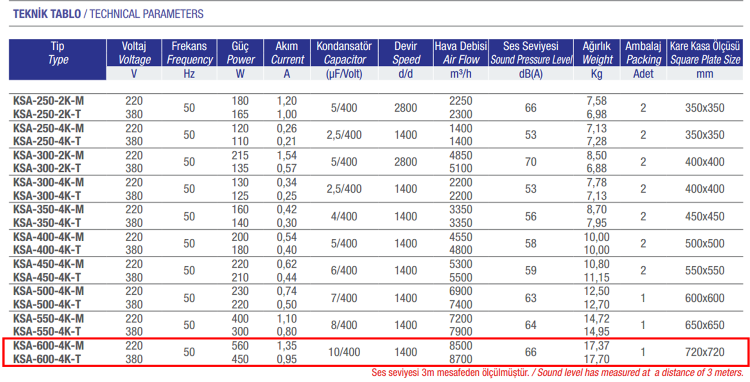Click the 7/400 capacitor value
750x382 pixels.
344,298
